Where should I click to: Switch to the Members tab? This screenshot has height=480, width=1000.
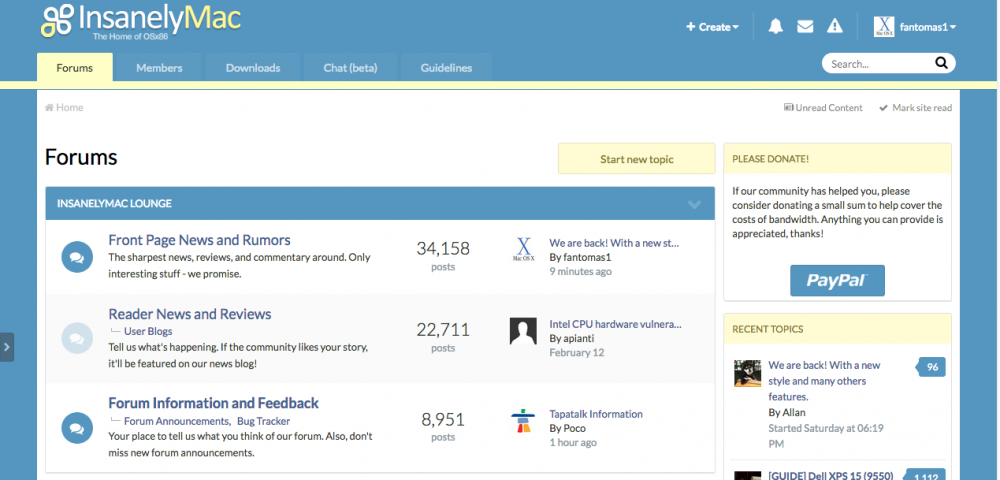coord(159,68)
